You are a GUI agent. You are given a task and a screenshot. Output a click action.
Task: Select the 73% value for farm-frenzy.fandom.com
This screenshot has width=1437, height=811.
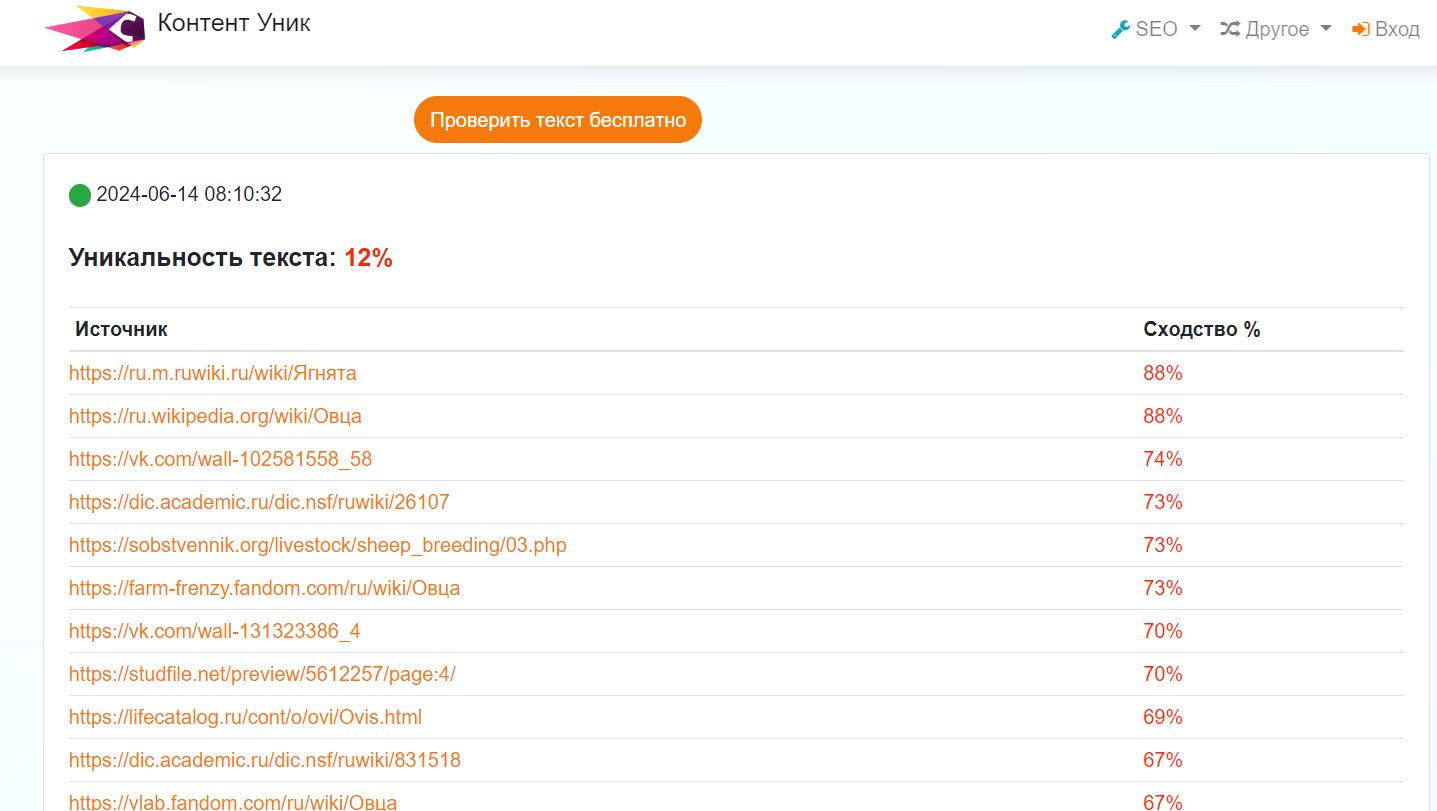[x=1163, y=588]
